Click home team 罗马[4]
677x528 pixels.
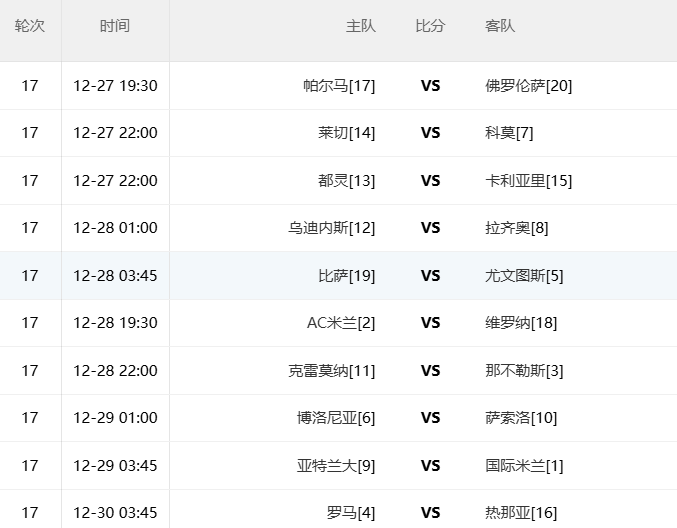coord(351,513)
